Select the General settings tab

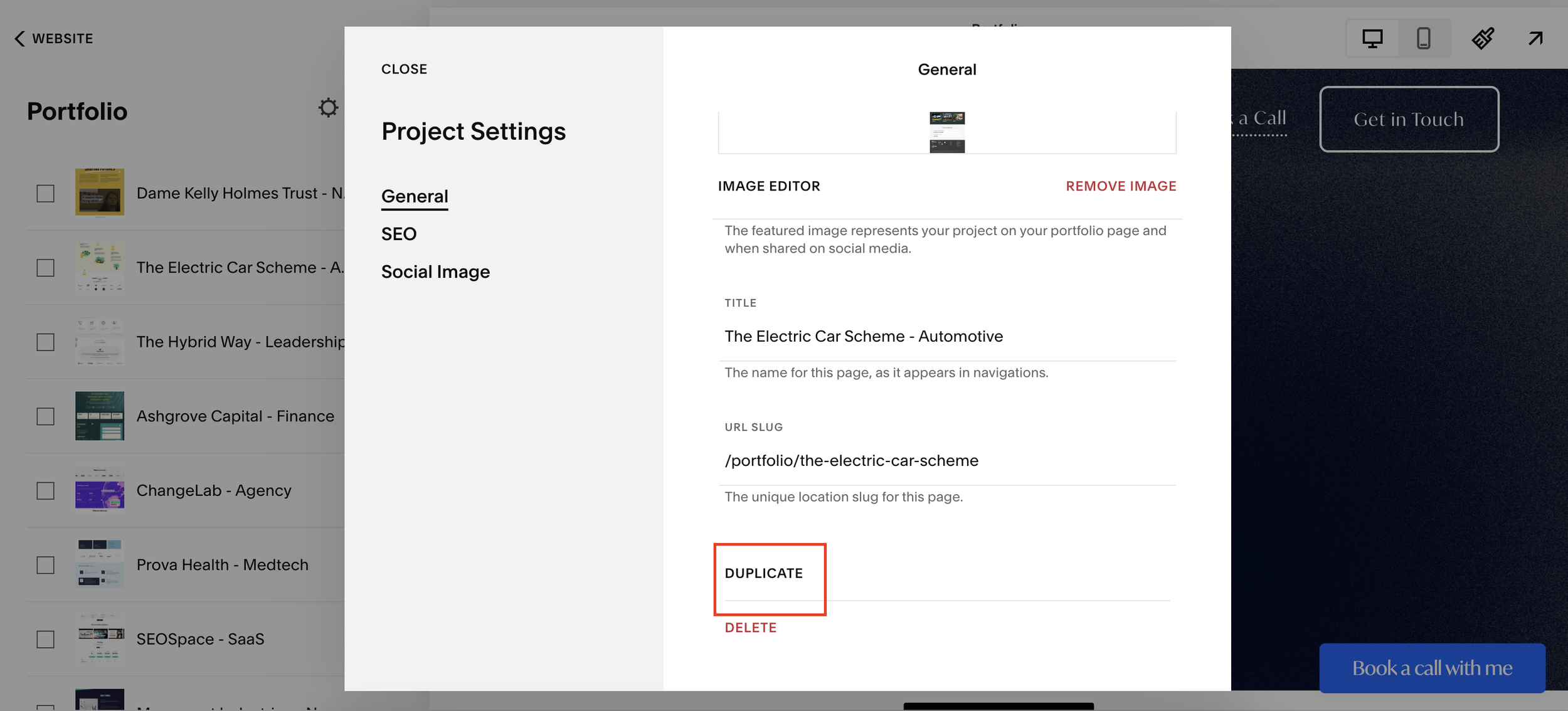click(x=415, y=196)
